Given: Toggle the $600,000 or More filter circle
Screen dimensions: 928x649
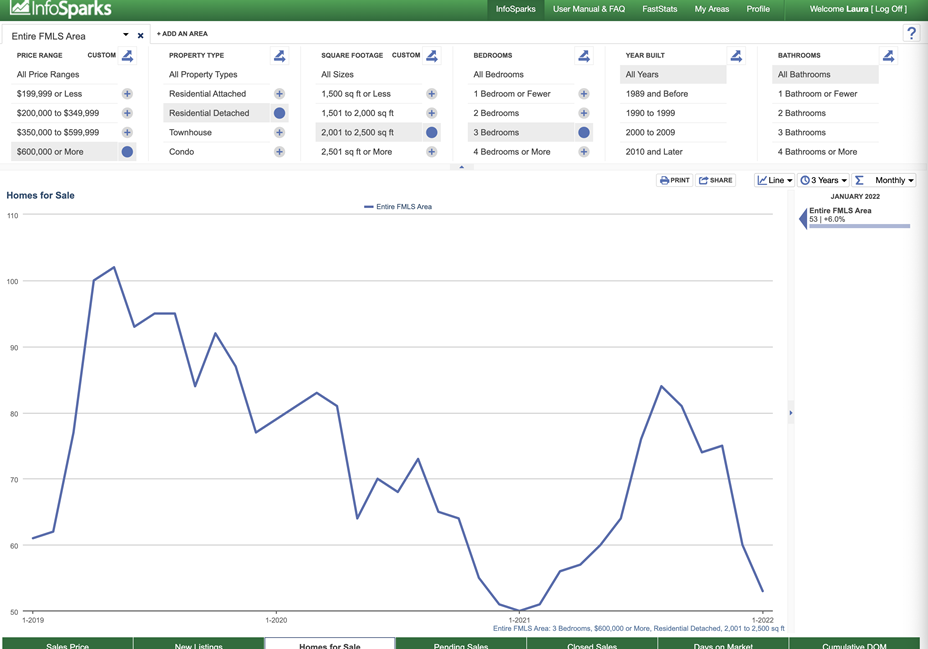Looking at the screenshot, I should [127, 152].
